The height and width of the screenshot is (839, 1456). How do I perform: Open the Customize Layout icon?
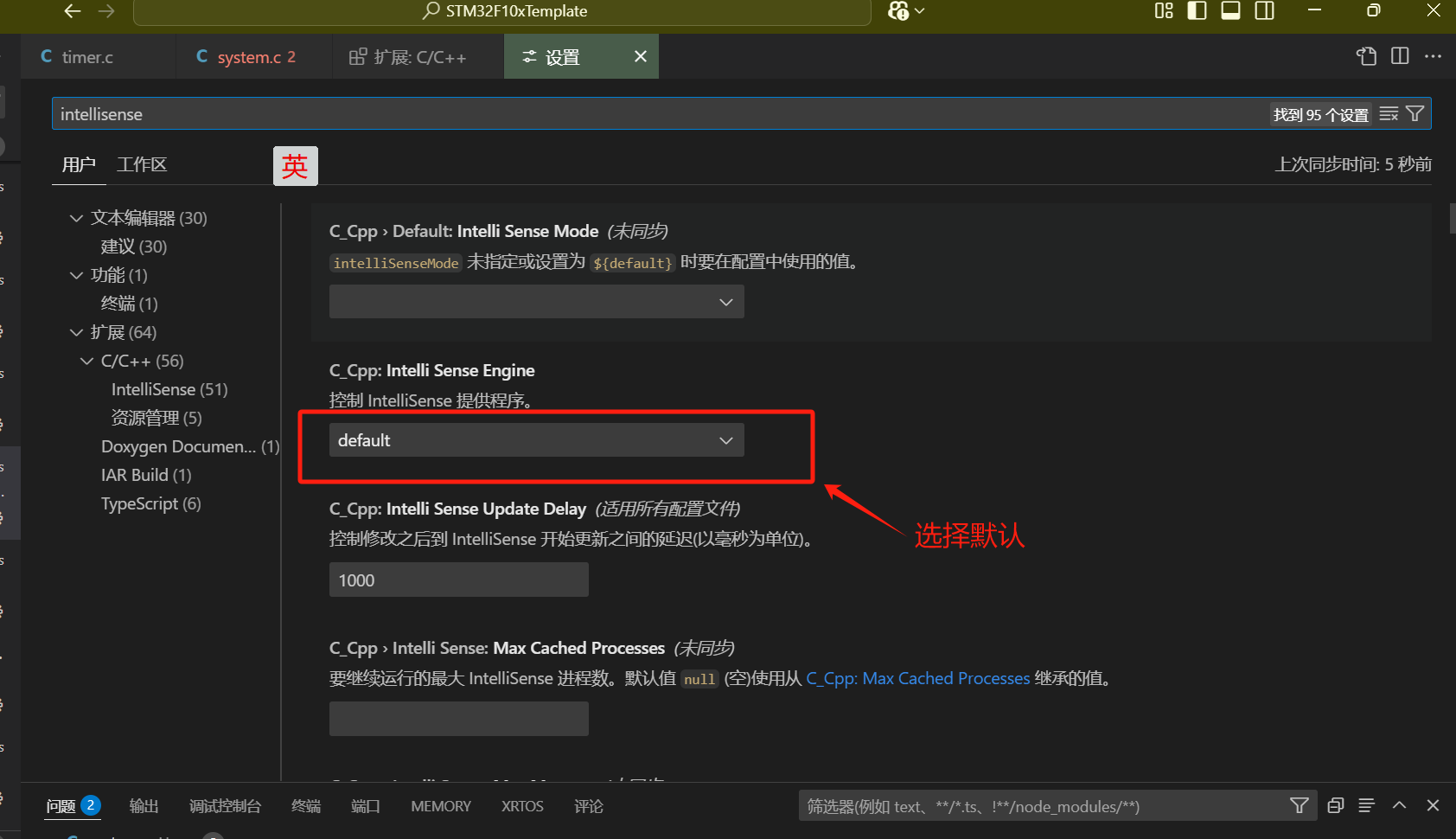pyautogui.click(x=1164, y=11)
